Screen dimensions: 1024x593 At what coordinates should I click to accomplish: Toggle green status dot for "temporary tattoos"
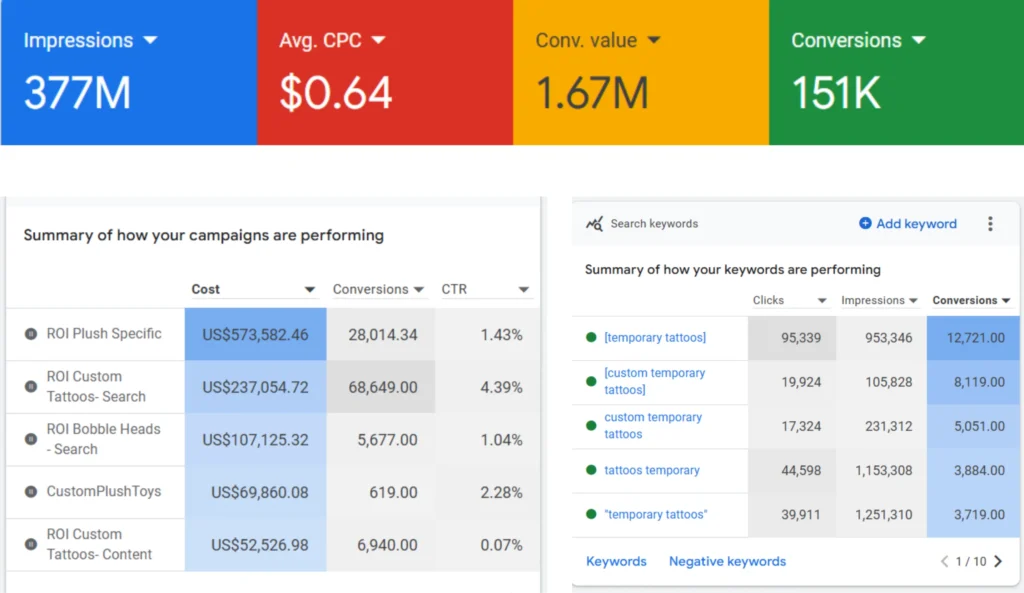pos(591,515)
